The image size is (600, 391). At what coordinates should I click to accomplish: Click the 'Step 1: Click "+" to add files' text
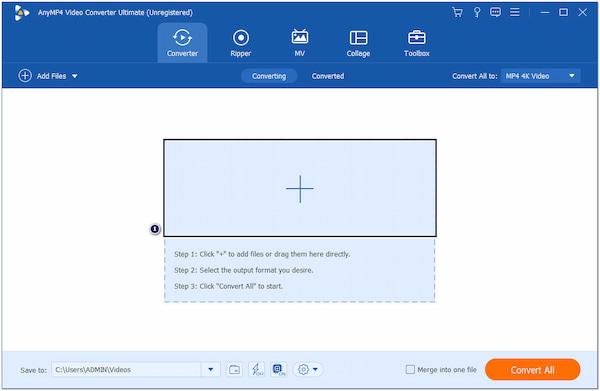[x=262, y=254]
